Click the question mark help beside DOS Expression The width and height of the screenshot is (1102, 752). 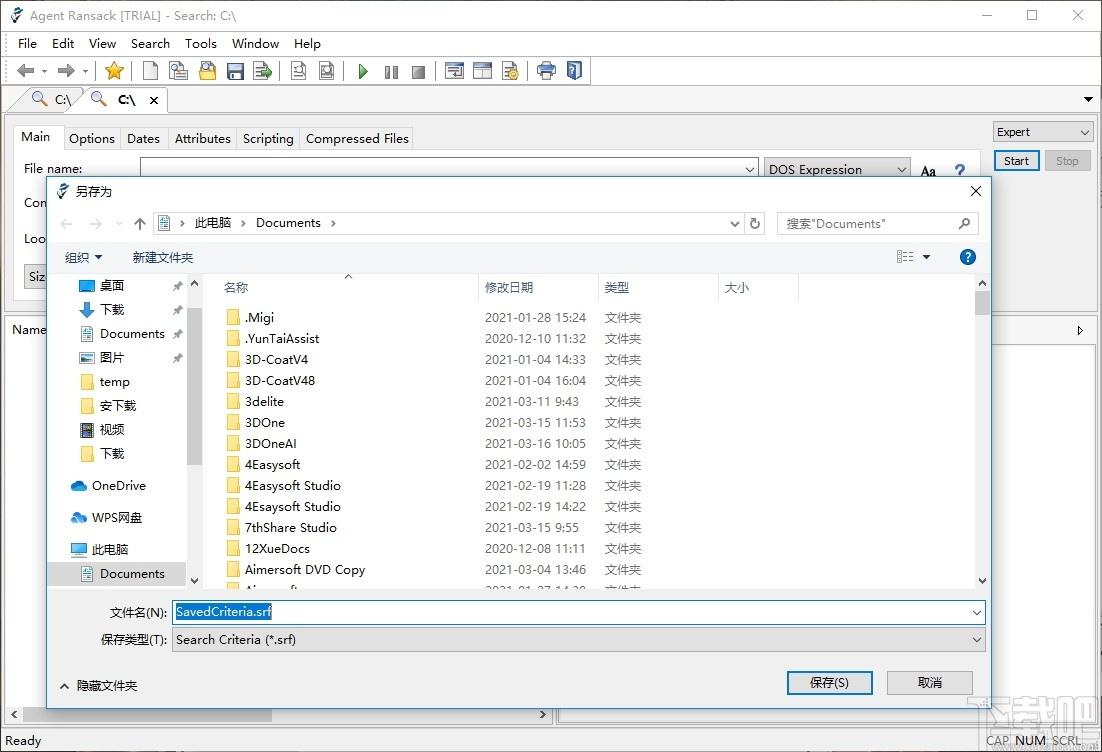(x=960, y=170)
